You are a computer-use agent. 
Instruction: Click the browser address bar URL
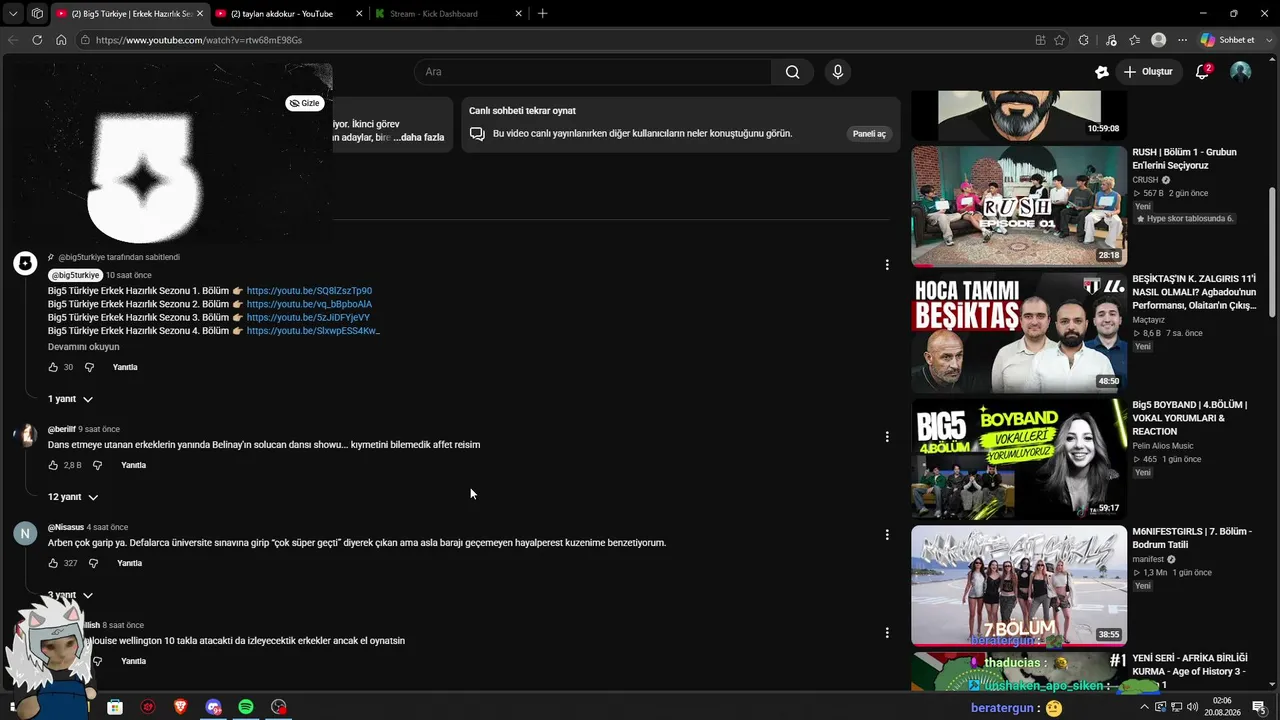[199, 40]
